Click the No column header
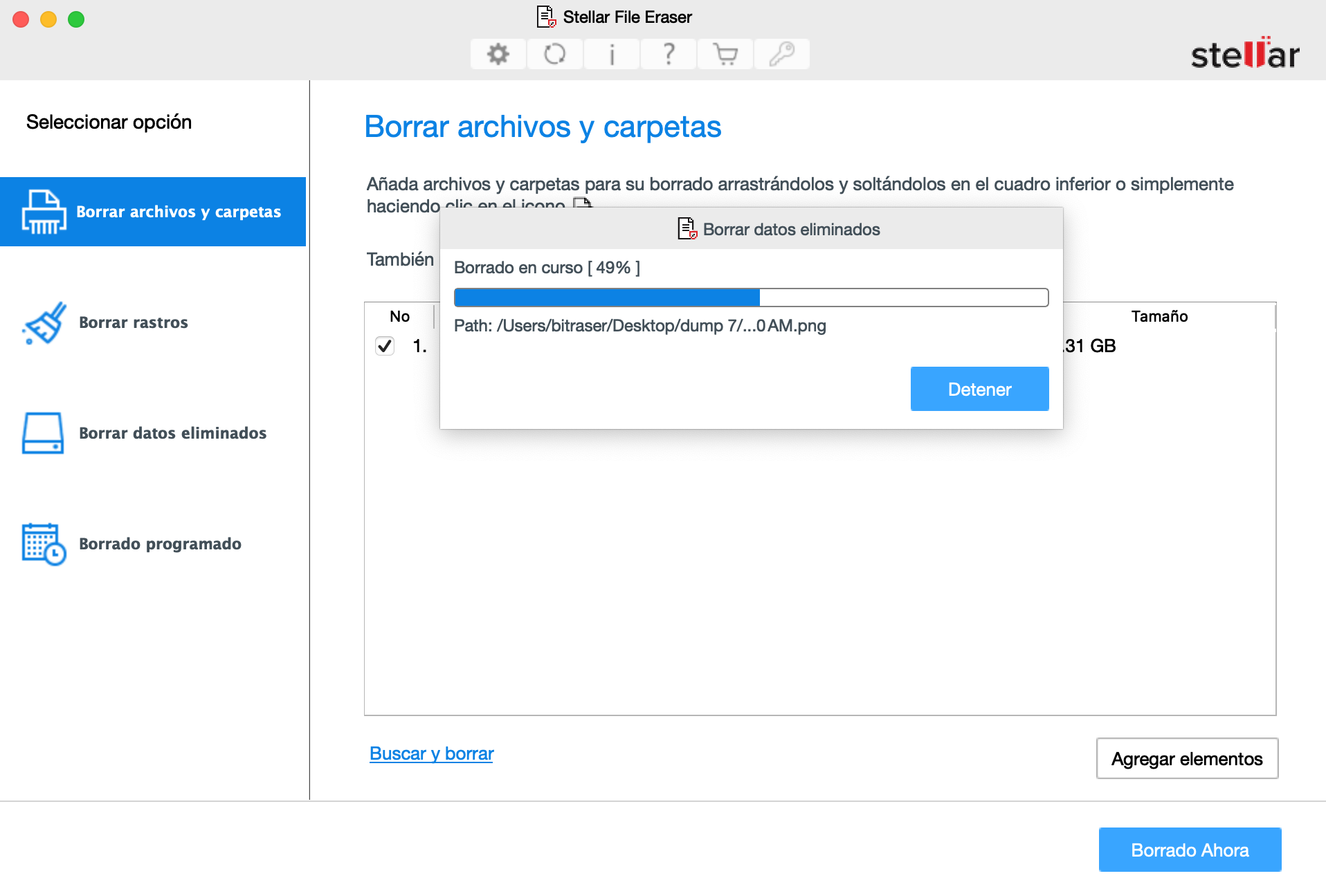This screenshot has height=896, width=1326. point(399,316)
